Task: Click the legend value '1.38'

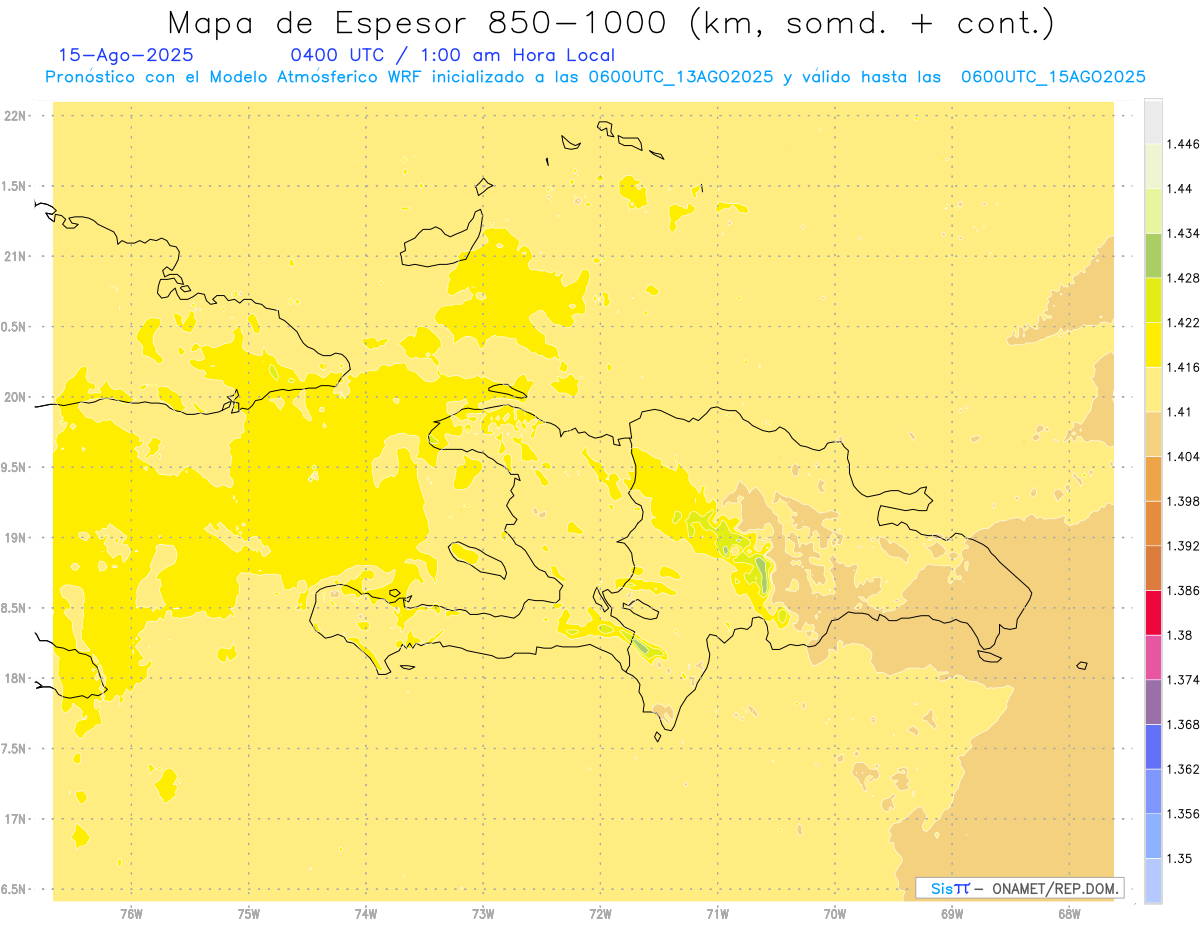Action: click(1177, 635)
